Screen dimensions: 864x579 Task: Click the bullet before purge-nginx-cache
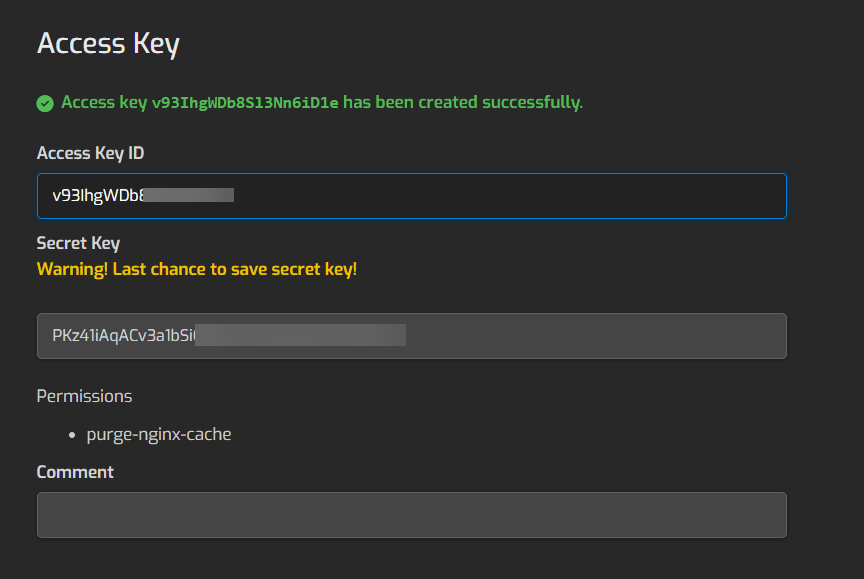tap(73, 435)
